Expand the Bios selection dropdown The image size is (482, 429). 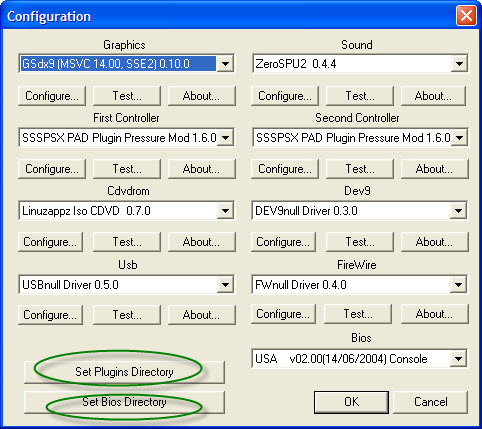tap(458, 359)
